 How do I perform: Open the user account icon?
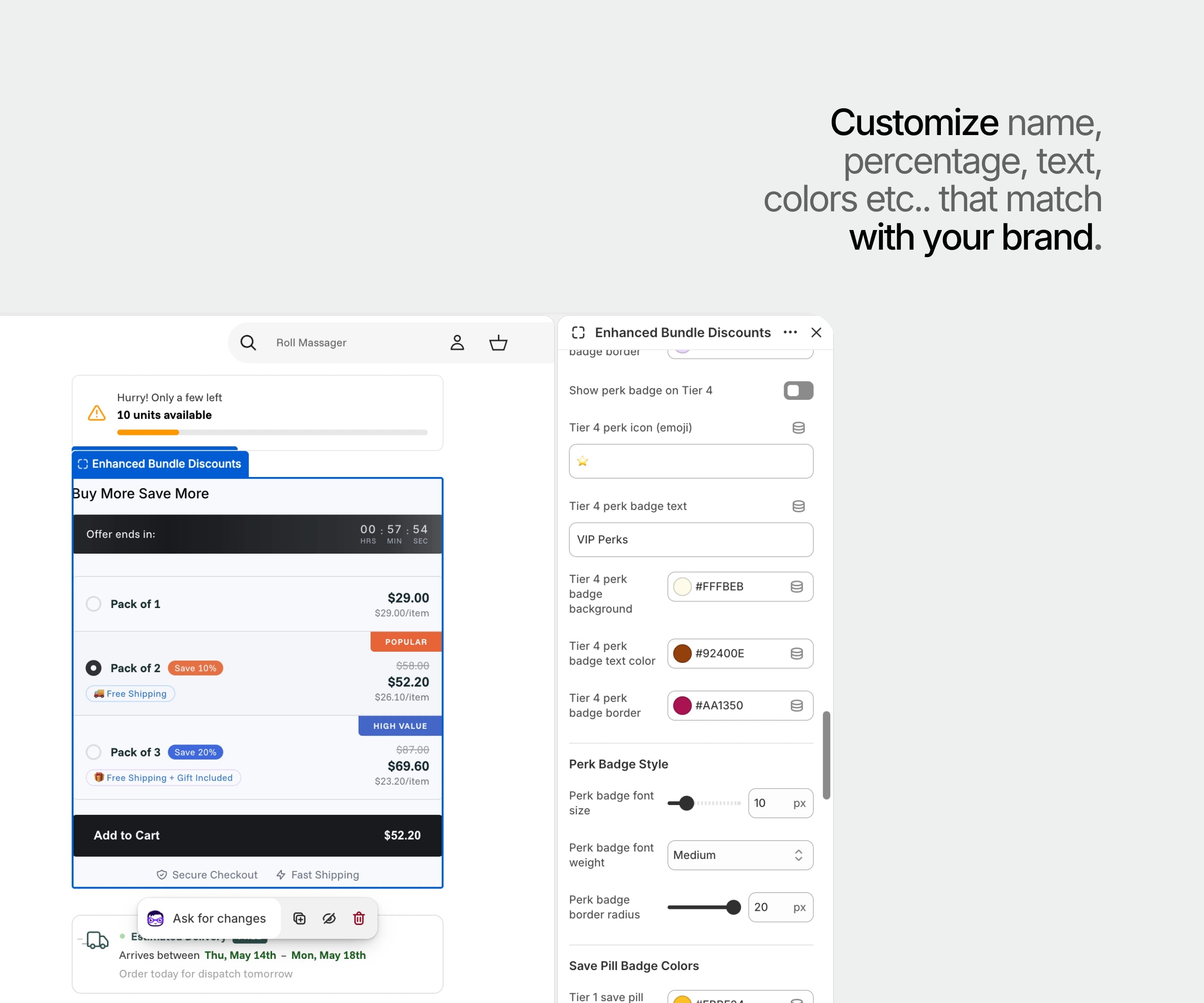pyautogui.click(x=457, y=343)
